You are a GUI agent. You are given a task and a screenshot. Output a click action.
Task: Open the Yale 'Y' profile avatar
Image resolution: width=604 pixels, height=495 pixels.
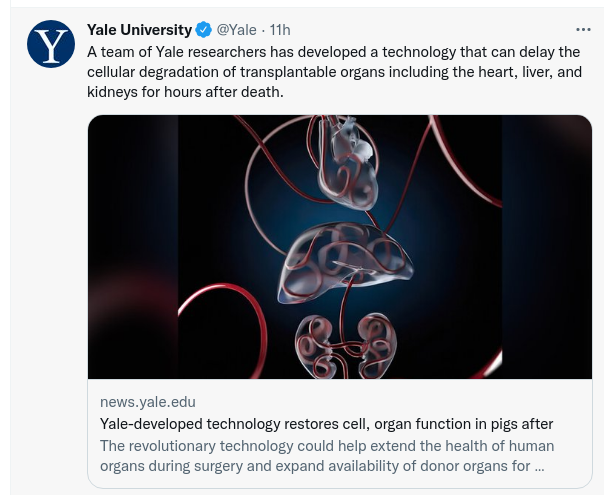tap(51, 44)
